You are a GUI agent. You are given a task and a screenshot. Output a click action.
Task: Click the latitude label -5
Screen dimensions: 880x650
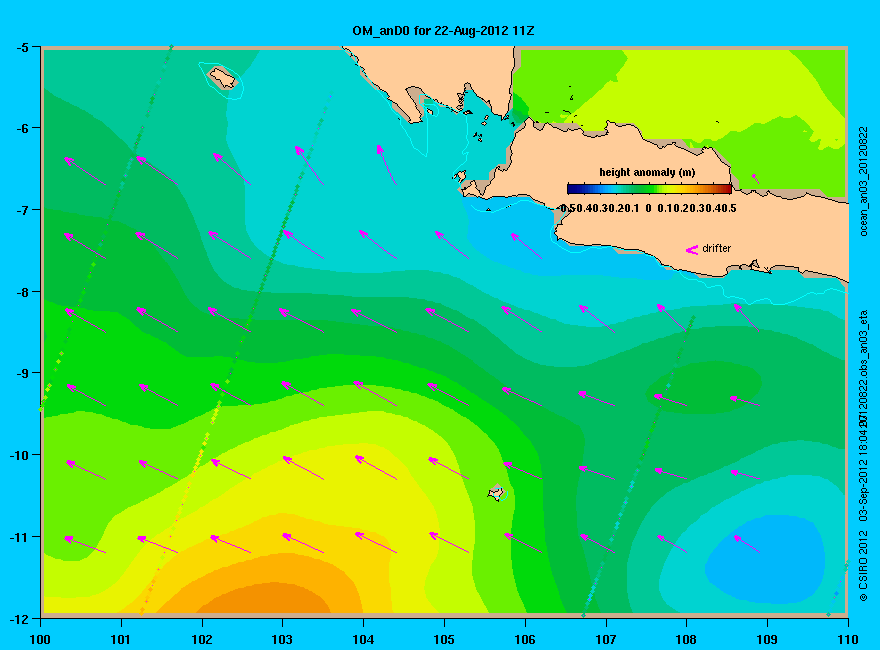(x=21, y=48)
